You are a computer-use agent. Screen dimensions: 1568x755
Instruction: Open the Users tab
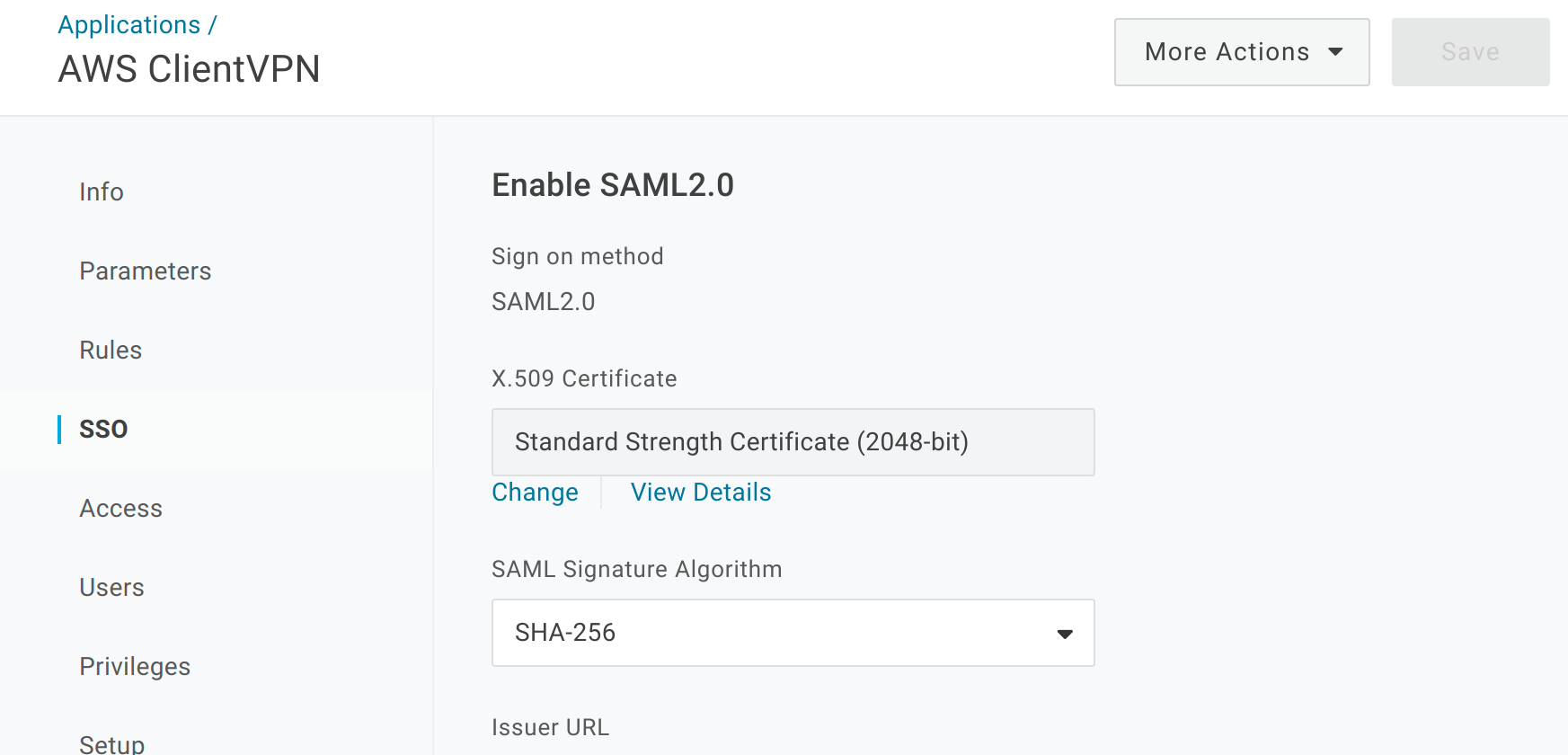(x=111, y=587)
